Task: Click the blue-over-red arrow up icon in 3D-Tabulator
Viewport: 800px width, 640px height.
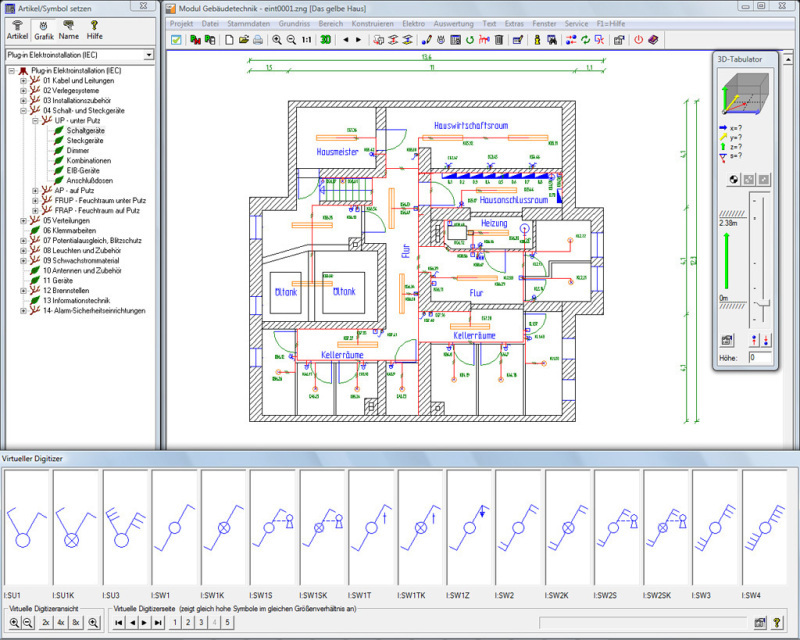Action: [754, 340]
